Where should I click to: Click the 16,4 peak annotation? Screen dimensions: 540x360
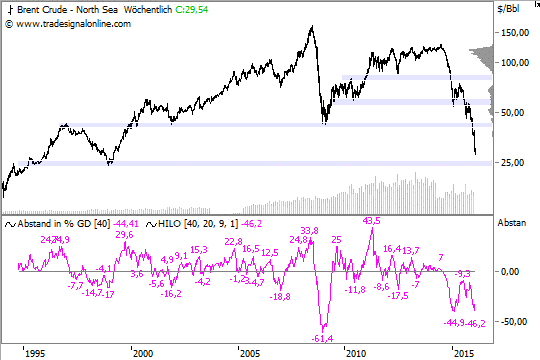[x=392, y=249]
